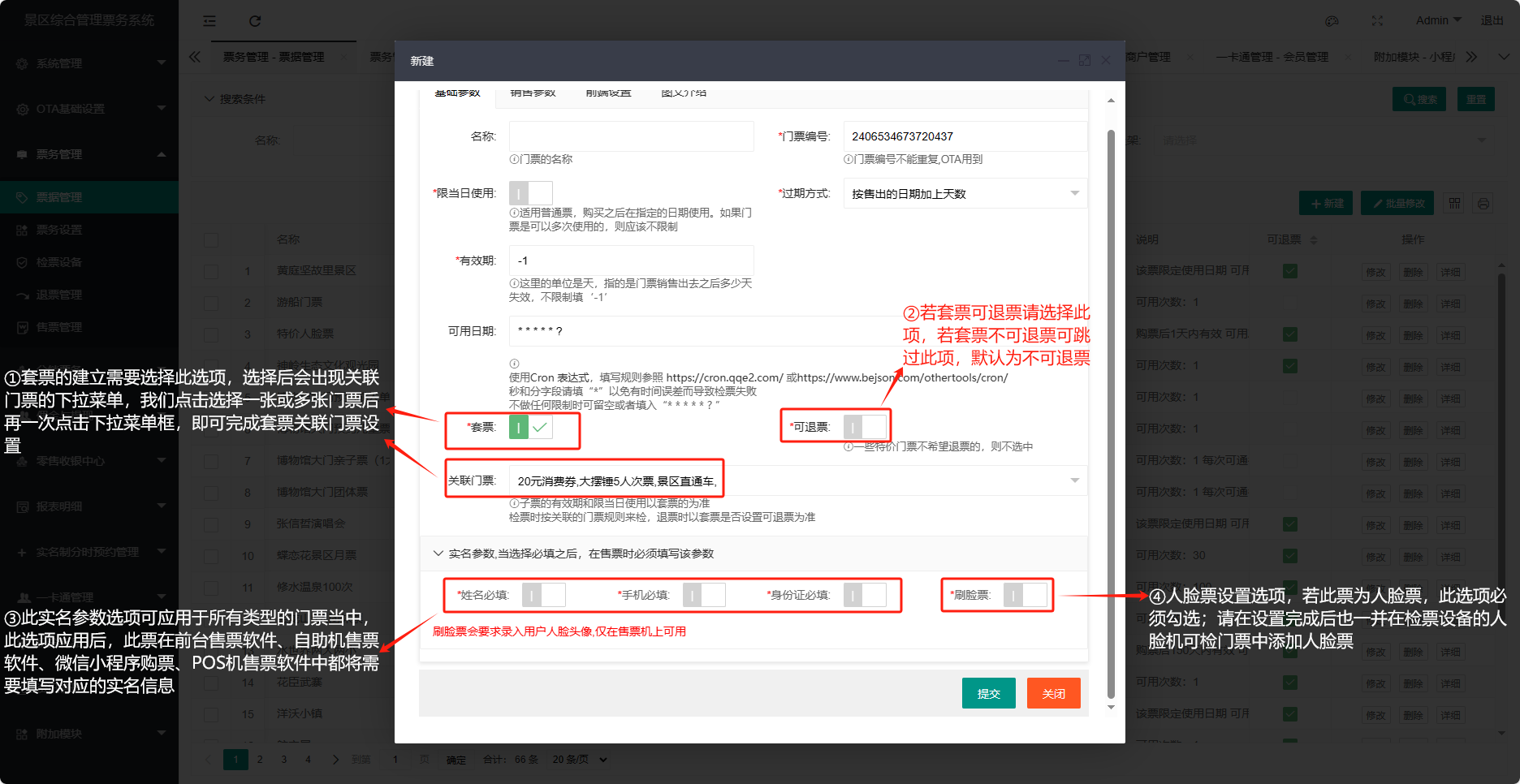Screen dimensions: 1520x784
Task: Collapse the sidebar with the menu-fold icon
Action: coord(209,21)
